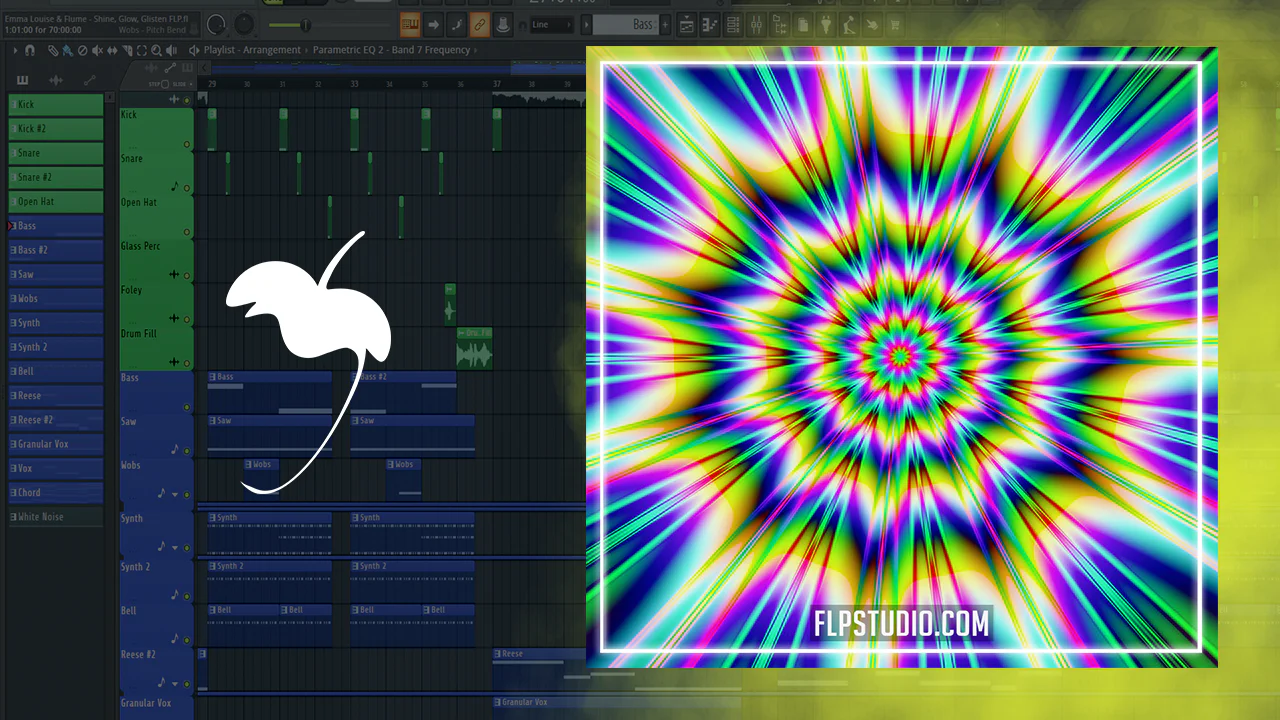Image resolution: width=1280 pixels, height=720 pixels.
Task: Open the Mixer from main toolbar
Action: [x=757, y=24]
